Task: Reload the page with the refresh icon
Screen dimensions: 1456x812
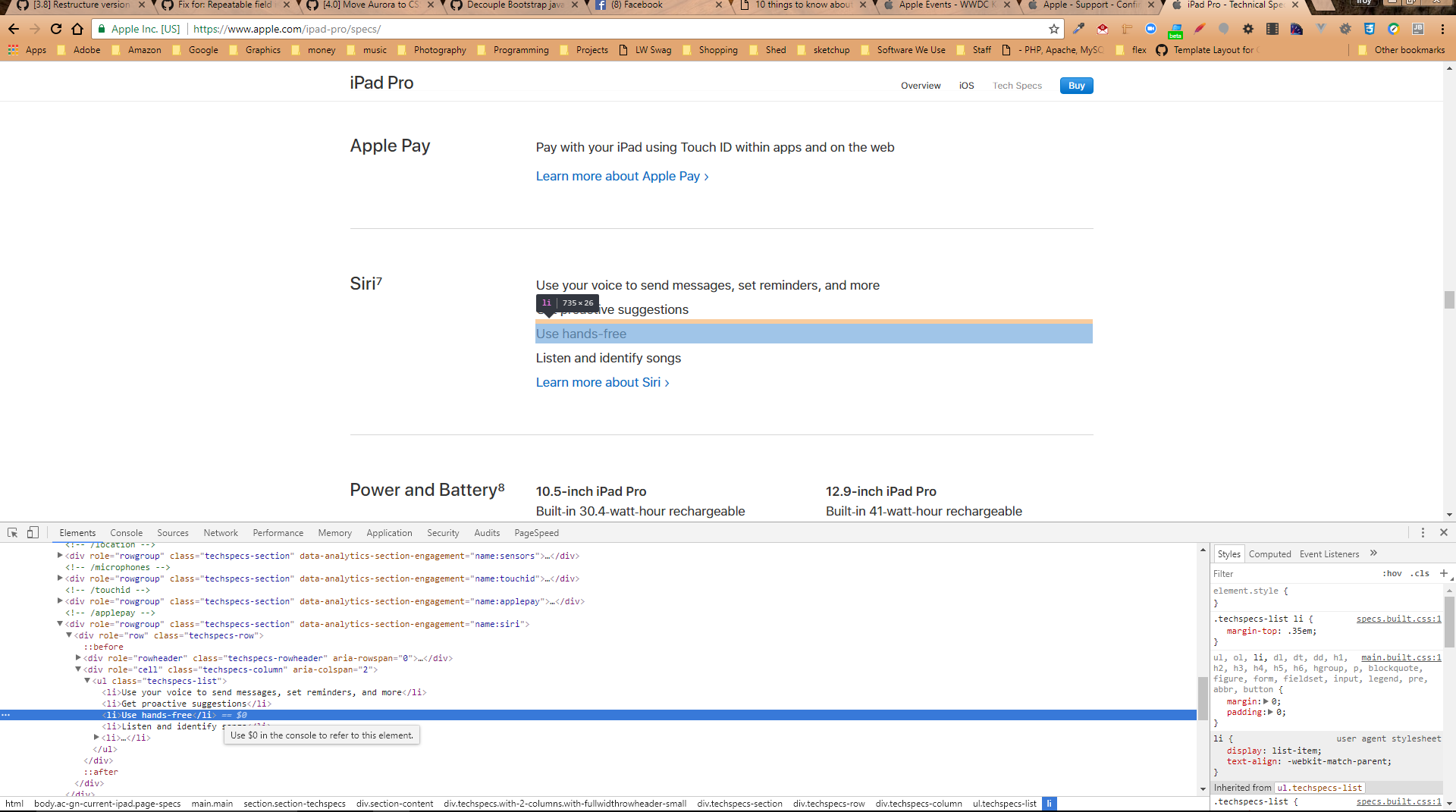Action: pos(56,29)
